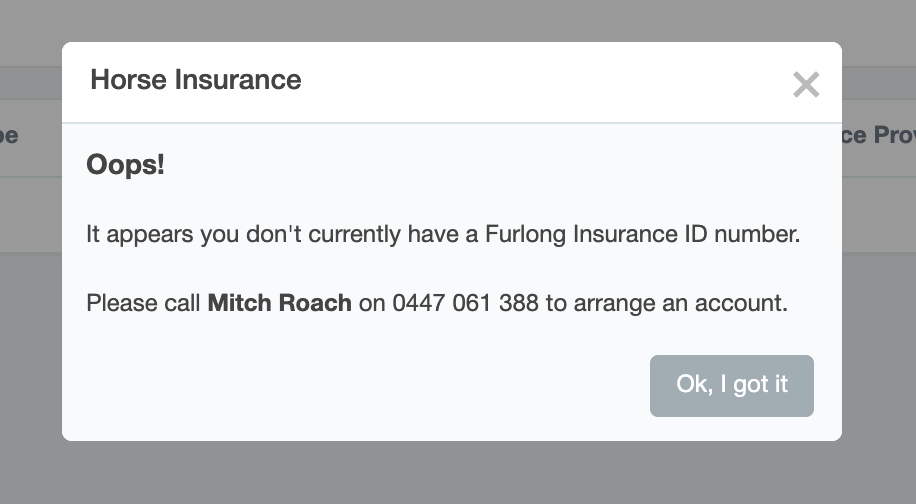Click the cut-off "be" column header at left
This screenshot has width=916, height=504.
(10, 136)
